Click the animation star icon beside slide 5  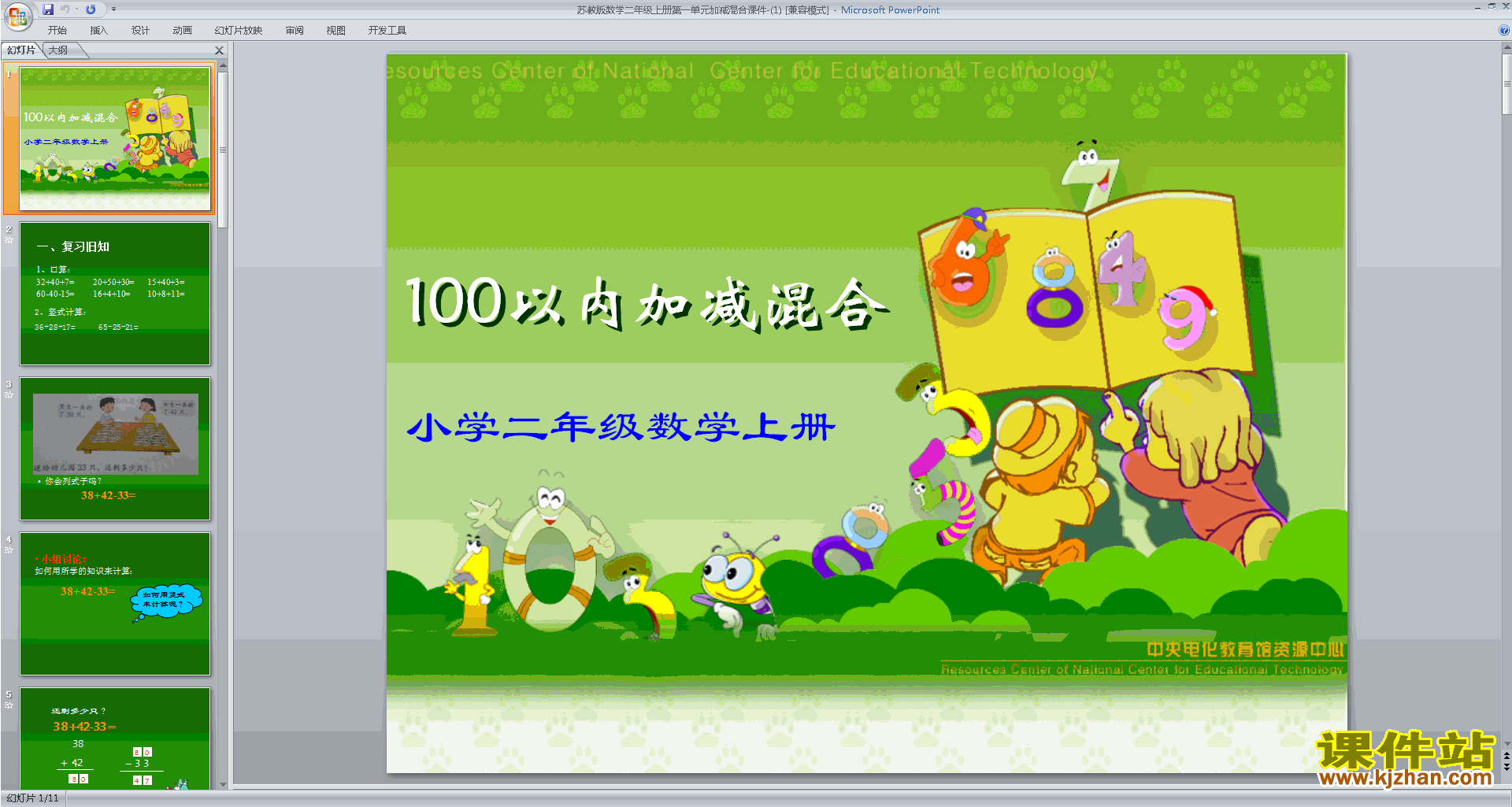pos(9,705)
